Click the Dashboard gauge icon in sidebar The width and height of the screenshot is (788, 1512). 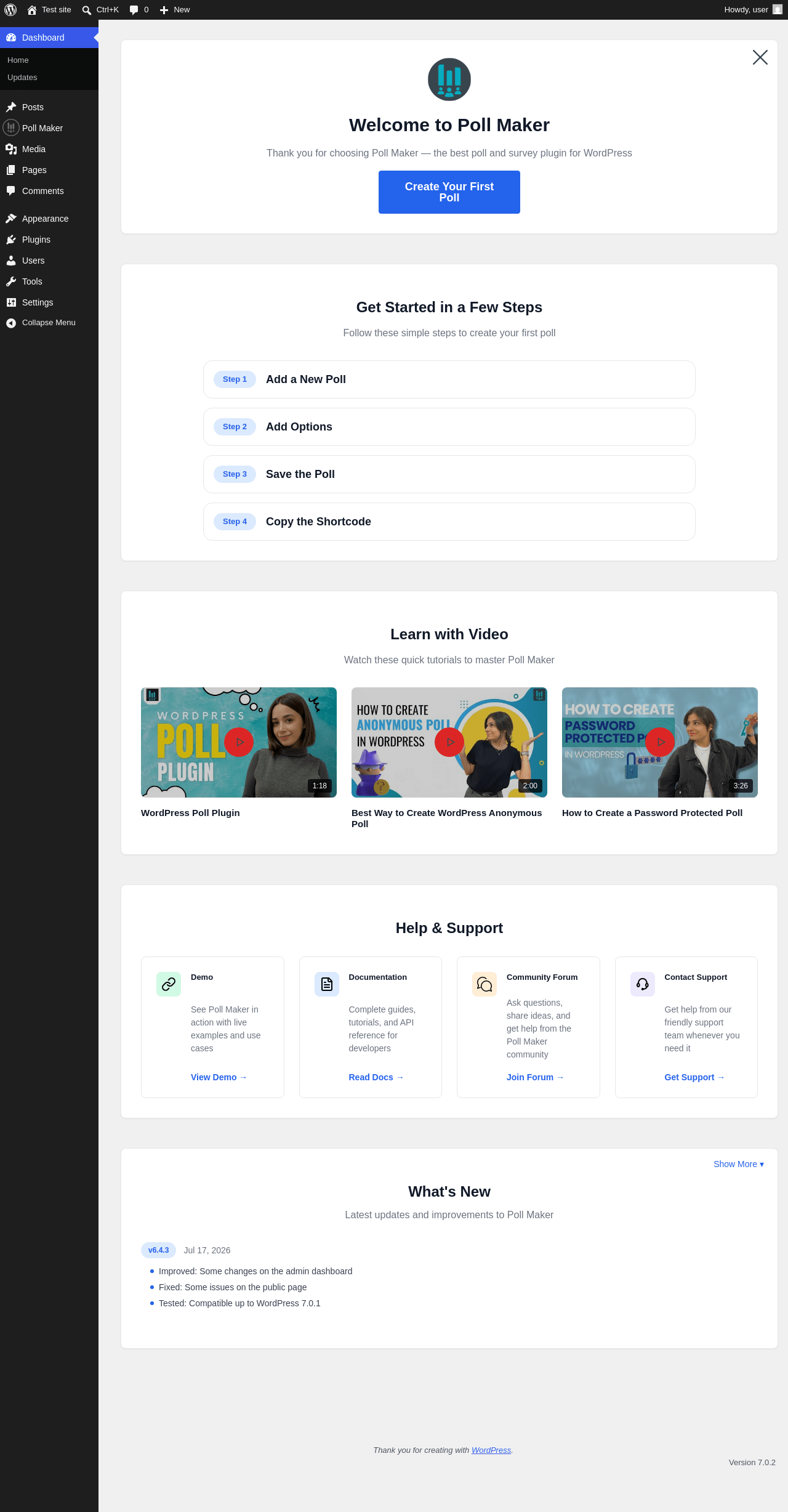pyautogui.click(x=11, y=38)
